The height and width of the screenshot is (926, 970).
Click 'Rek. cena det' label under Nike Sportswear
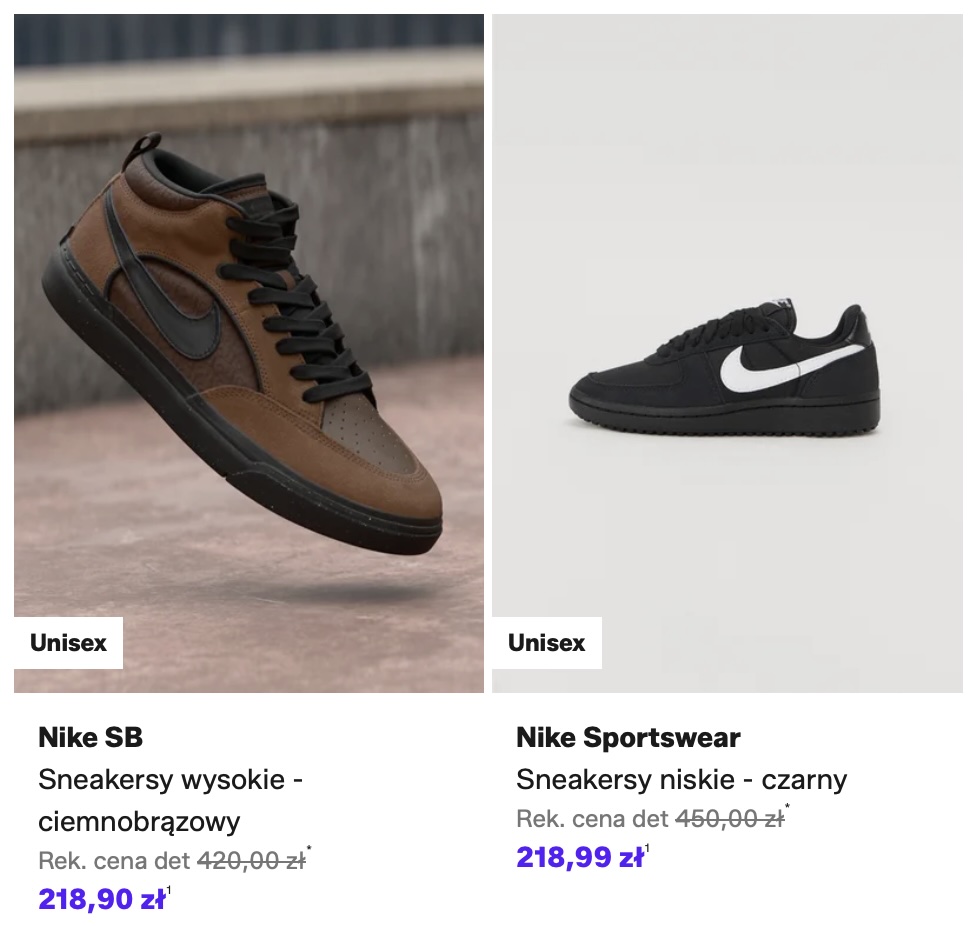[592, 818]
